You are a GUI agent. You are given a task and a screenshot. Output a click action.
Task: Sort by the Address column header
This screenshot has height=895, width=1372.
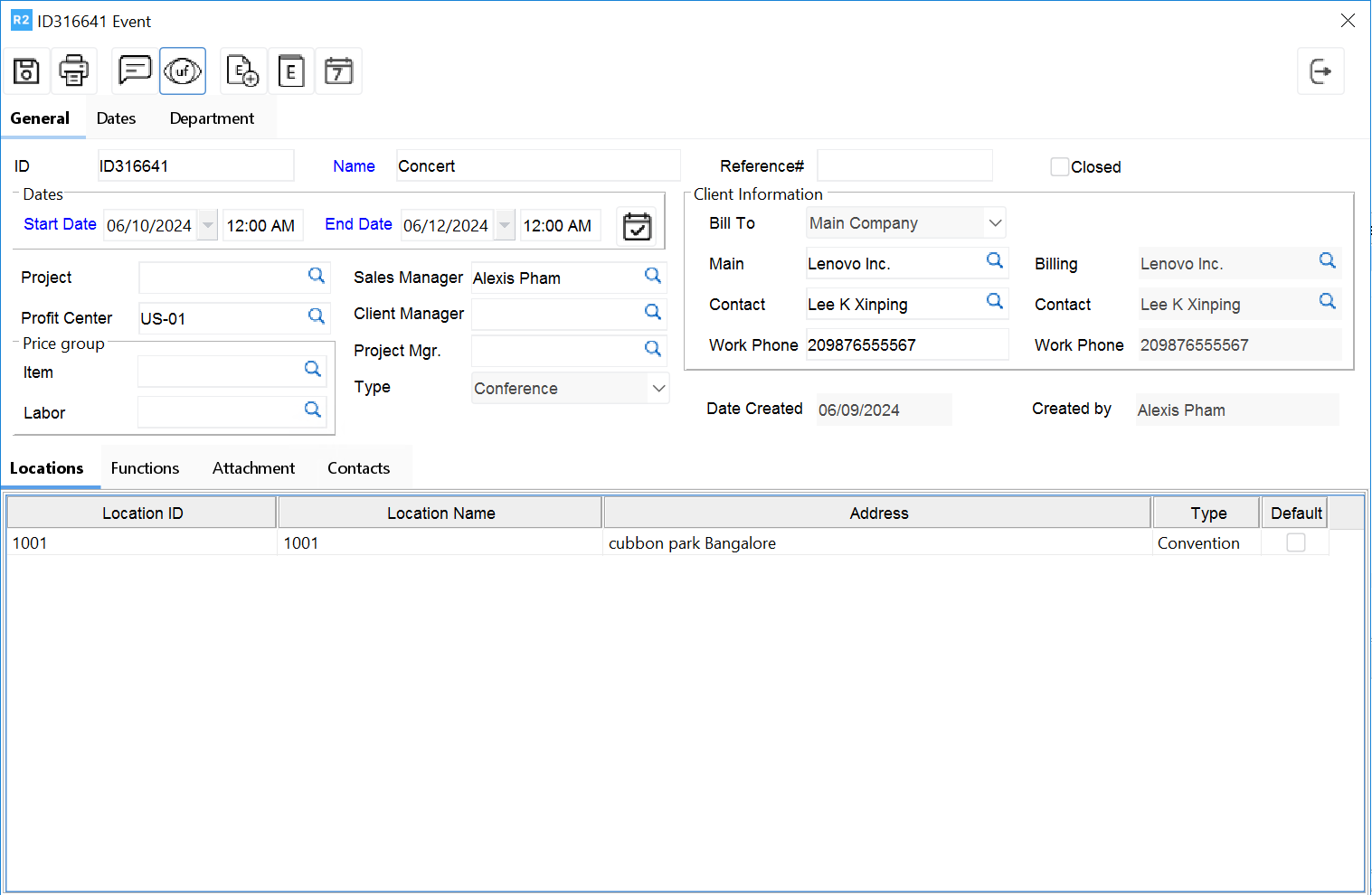coord(878,513)
